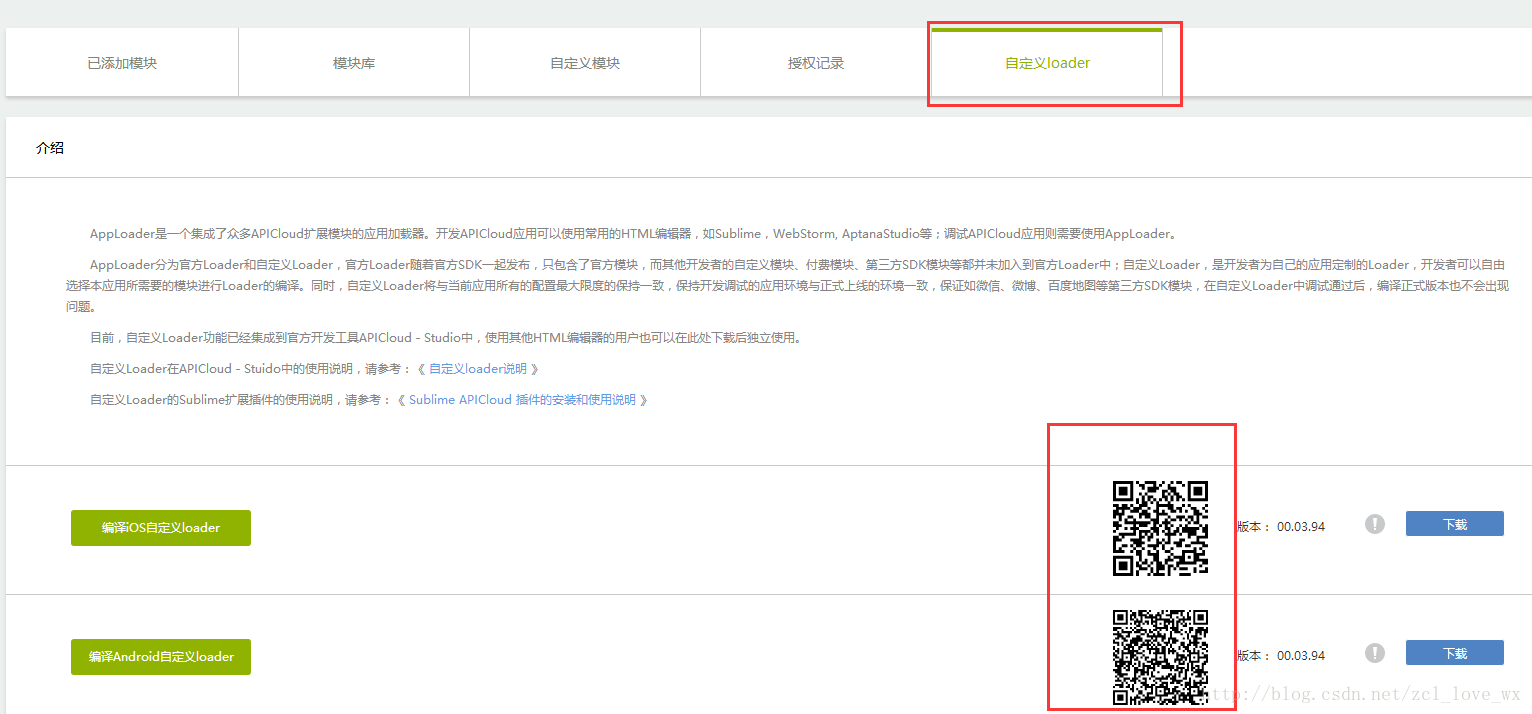The image size is (1532, 714).
Task: Click the iOS version text 00.03.94
Action: (x=1301, y=527)
